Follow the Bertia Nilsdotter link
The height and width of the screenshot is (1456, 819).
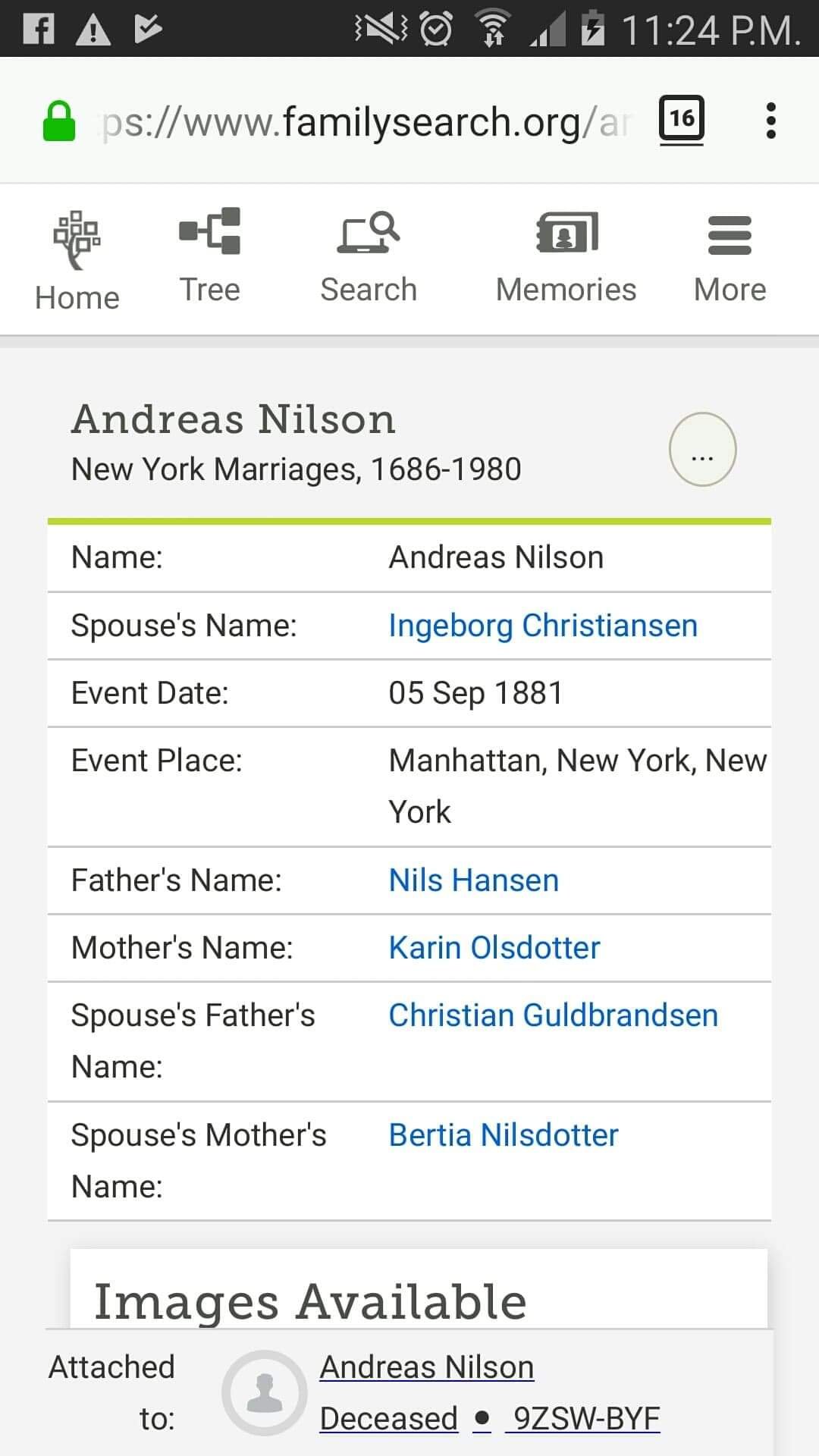point(504,1135)
